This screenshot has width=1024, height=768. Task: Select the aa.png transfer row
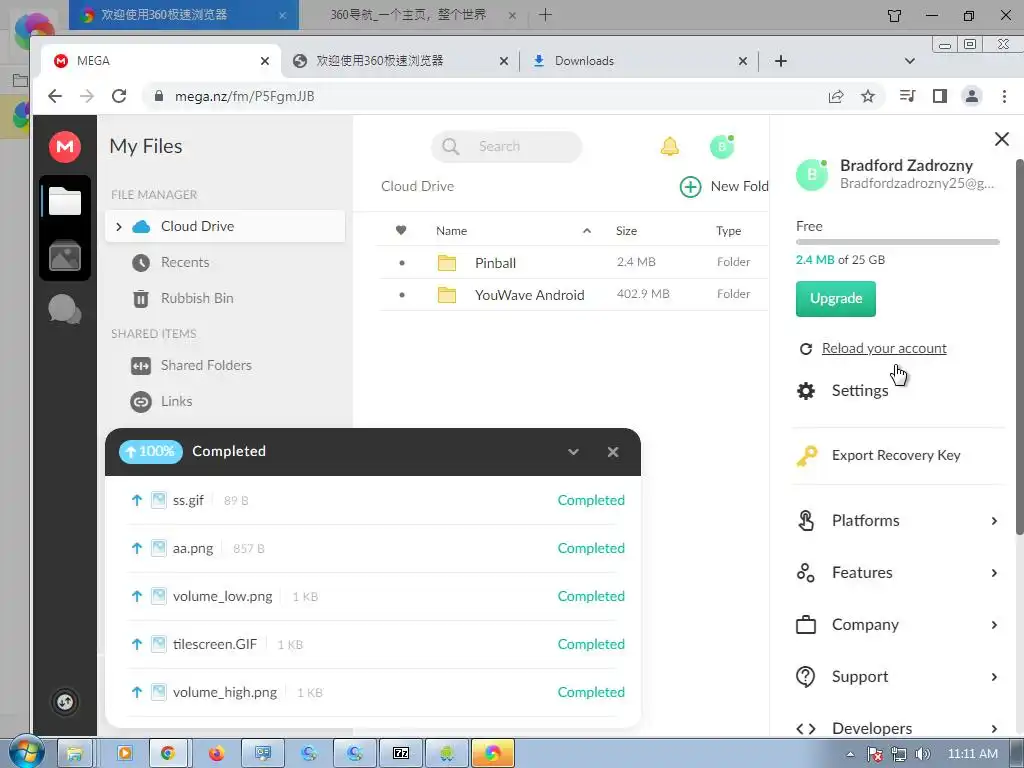pos(373,549)
